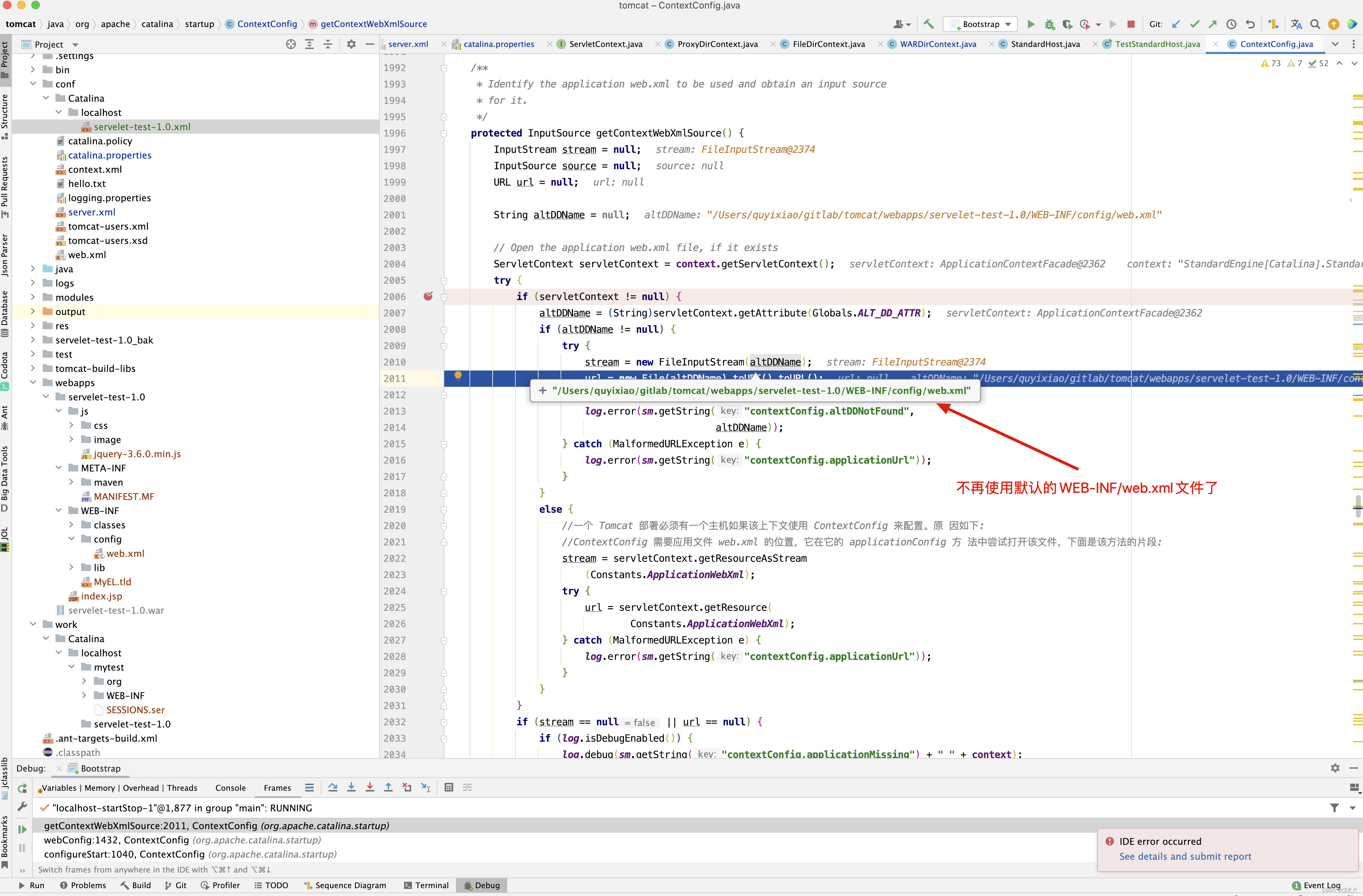
Task: Open the Terminal tool window button
Action: (426, 885)
